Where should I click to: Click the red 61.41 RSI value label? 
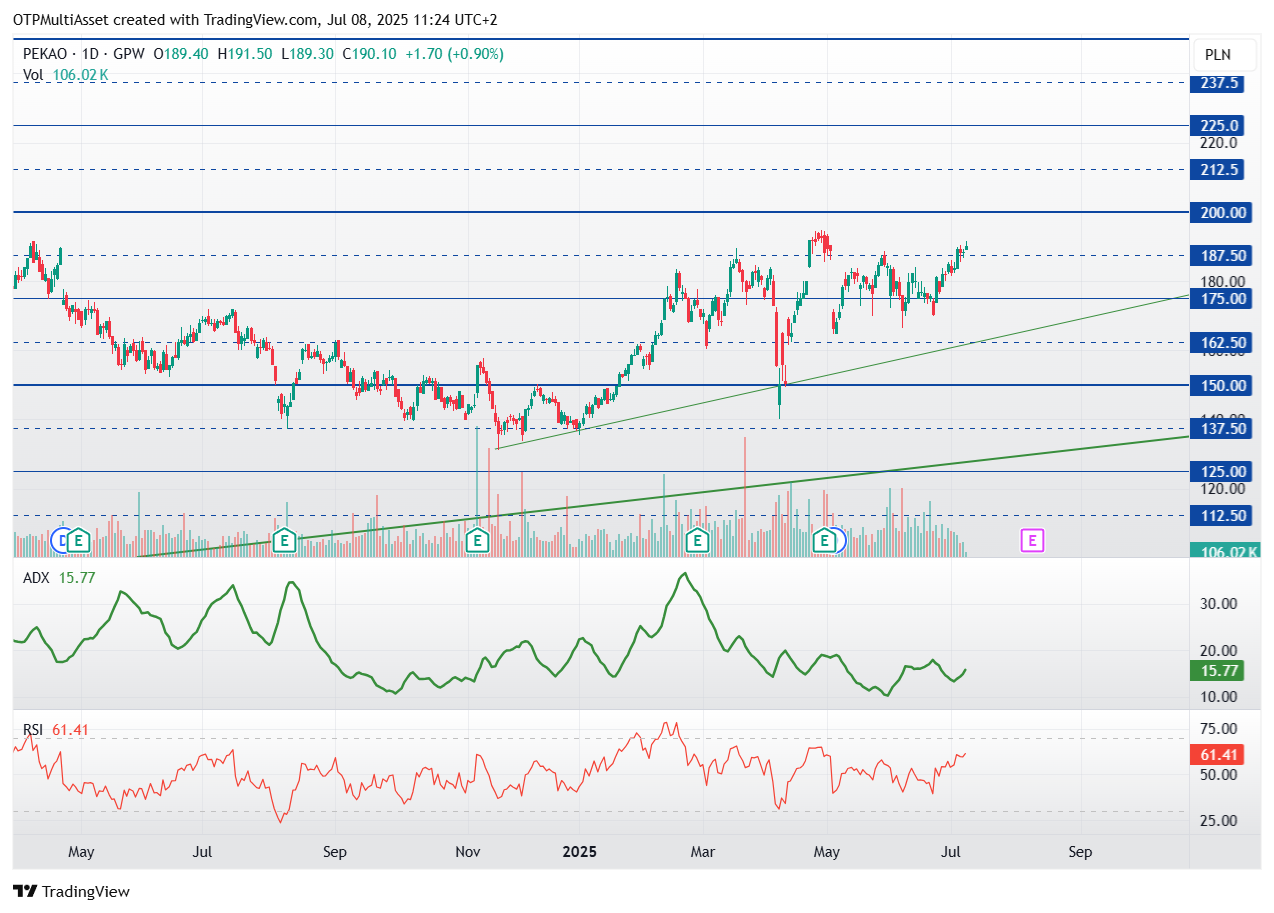[x=1216, y=755]
